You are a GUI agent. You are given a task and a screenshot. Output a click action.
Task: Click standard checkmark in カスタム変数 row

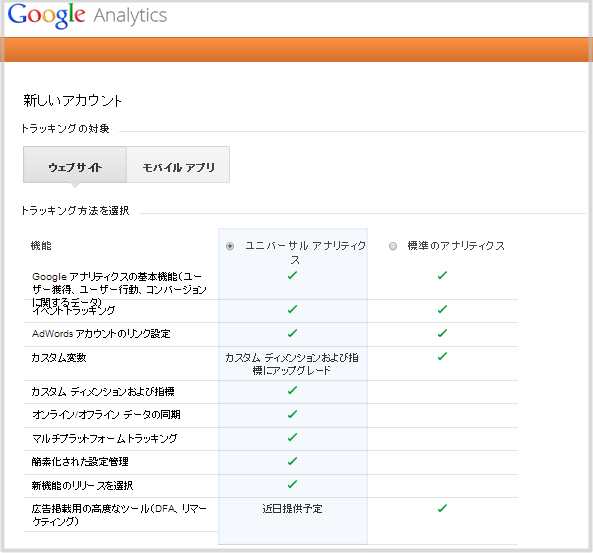[x=442, y=356]
